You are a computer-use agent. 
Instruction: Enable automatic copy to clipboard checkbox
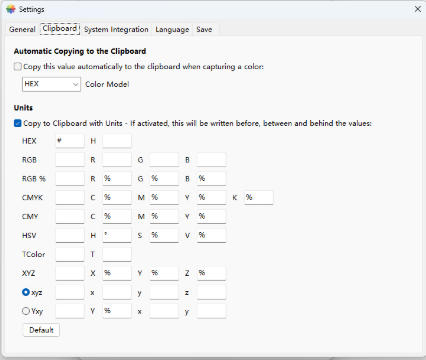click(x=18, y=67)
